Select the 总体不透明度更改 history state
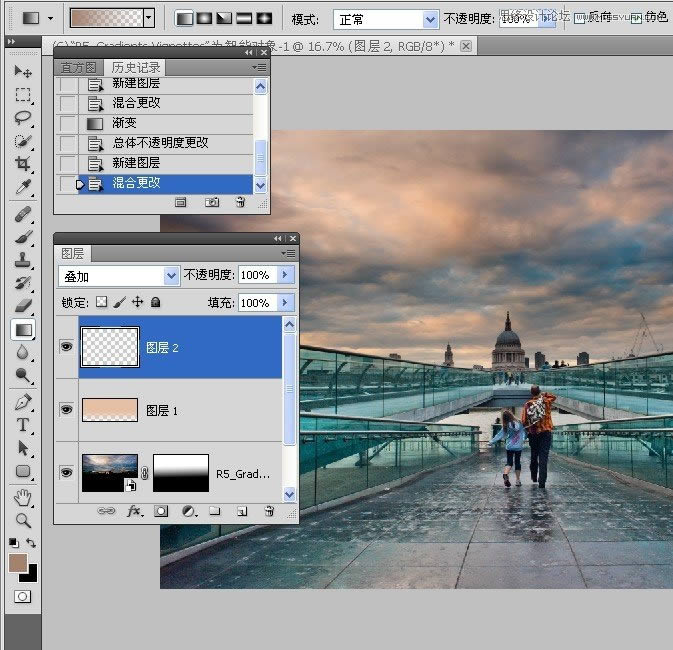 (160, 143)
